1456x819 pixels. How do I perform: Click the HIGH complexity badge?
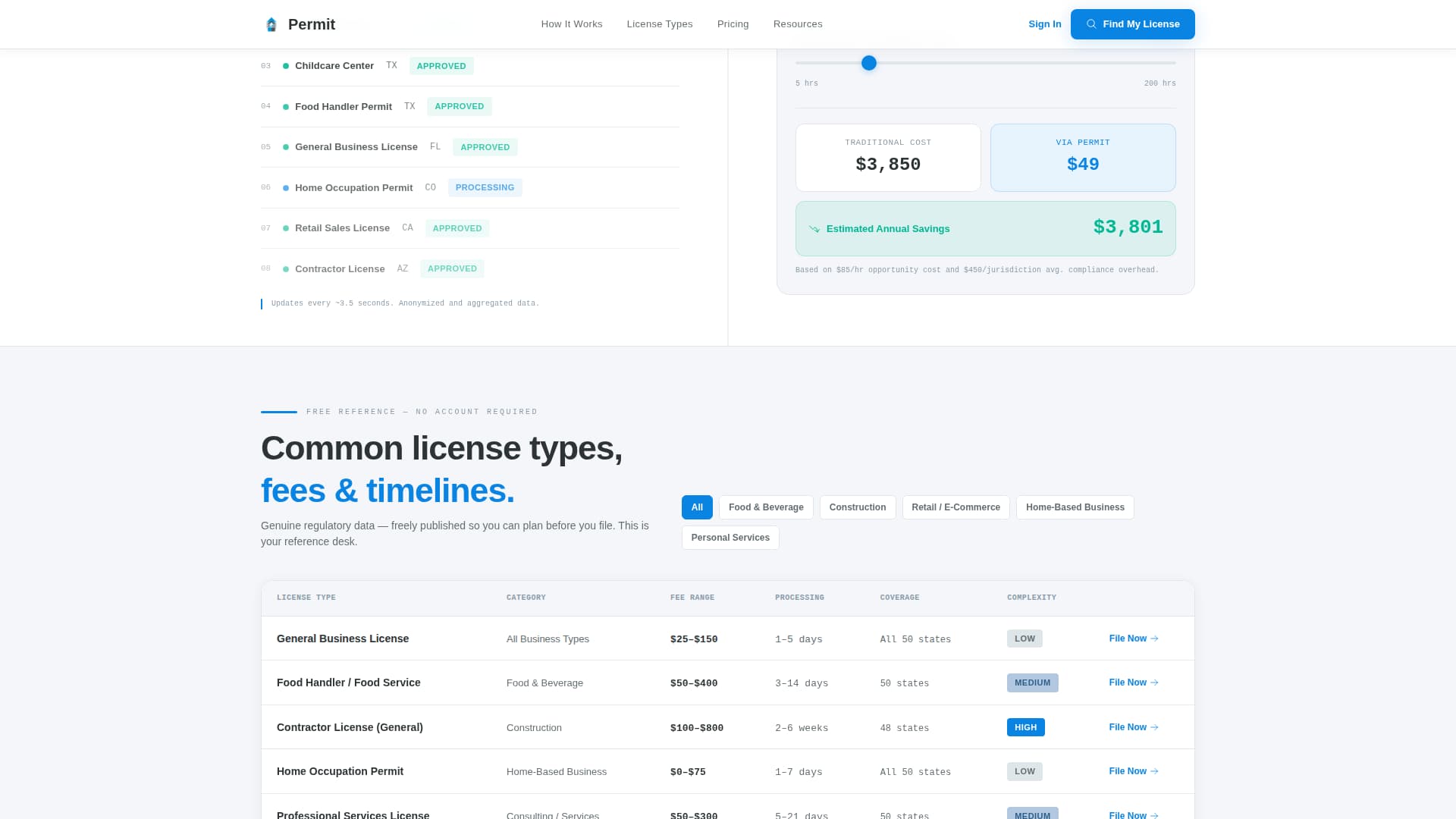click(1025, 727)
